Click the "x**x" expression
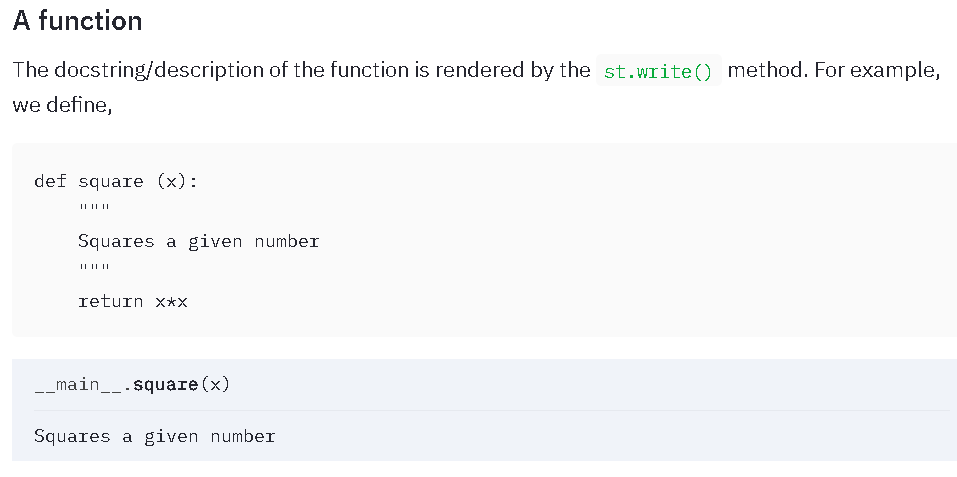The height and width of the screenshot is (477, 957). click(x=171, y=301)
